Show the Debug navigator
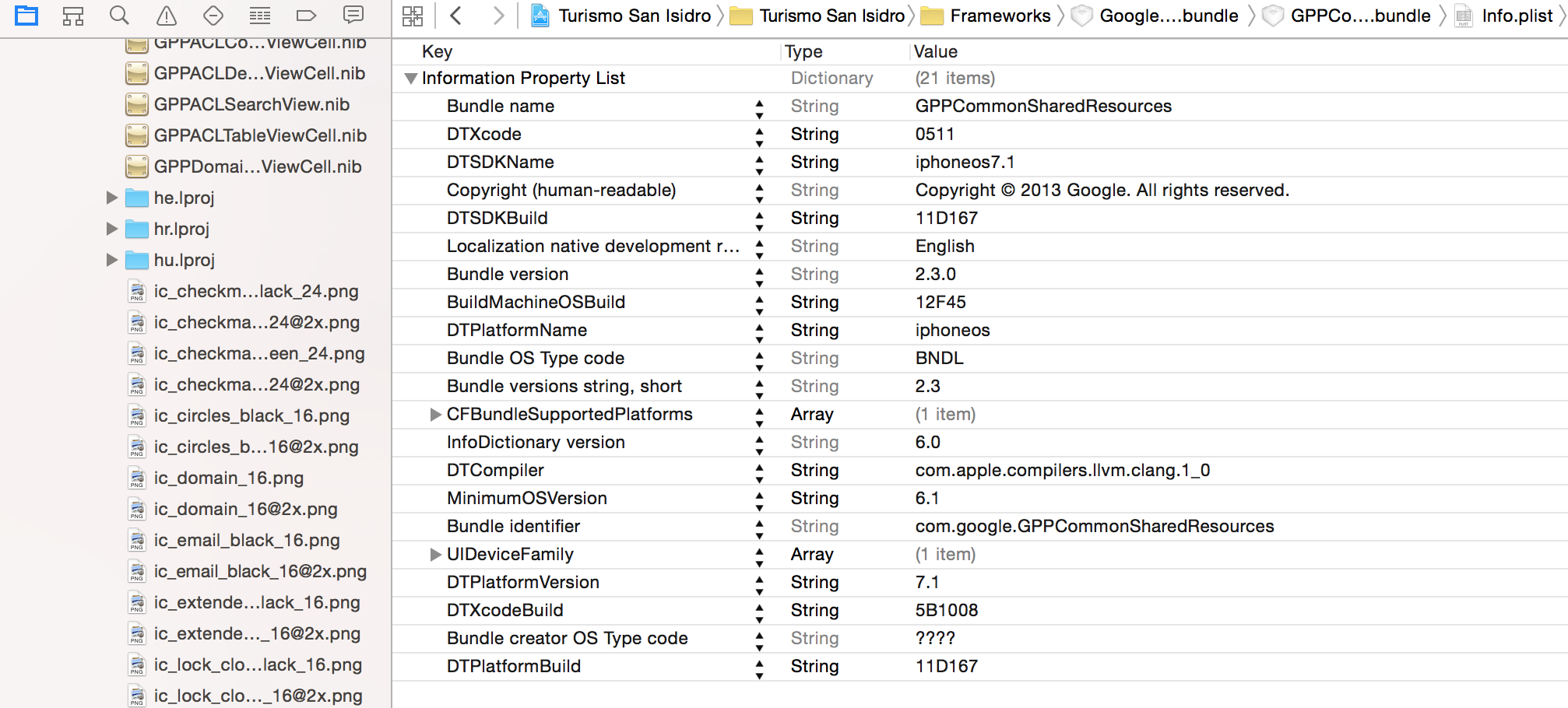 pos(260,16)
